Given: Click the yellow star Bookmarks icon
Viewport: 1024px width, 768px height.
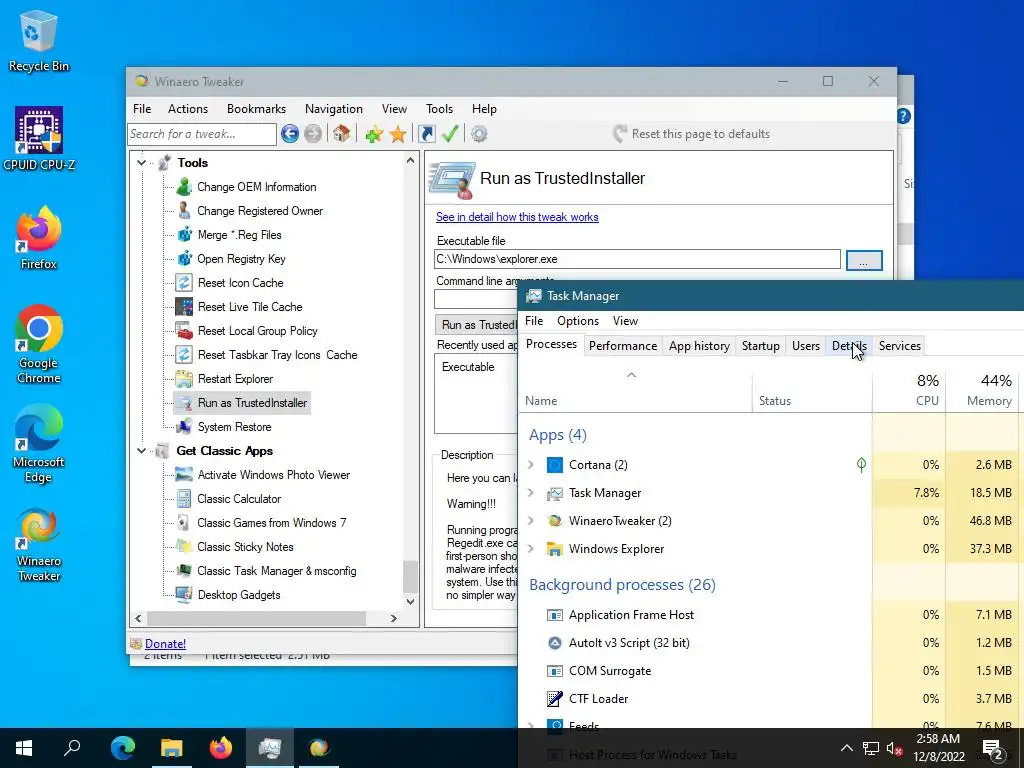Looking at the screenshot, I should pos(398,135).
